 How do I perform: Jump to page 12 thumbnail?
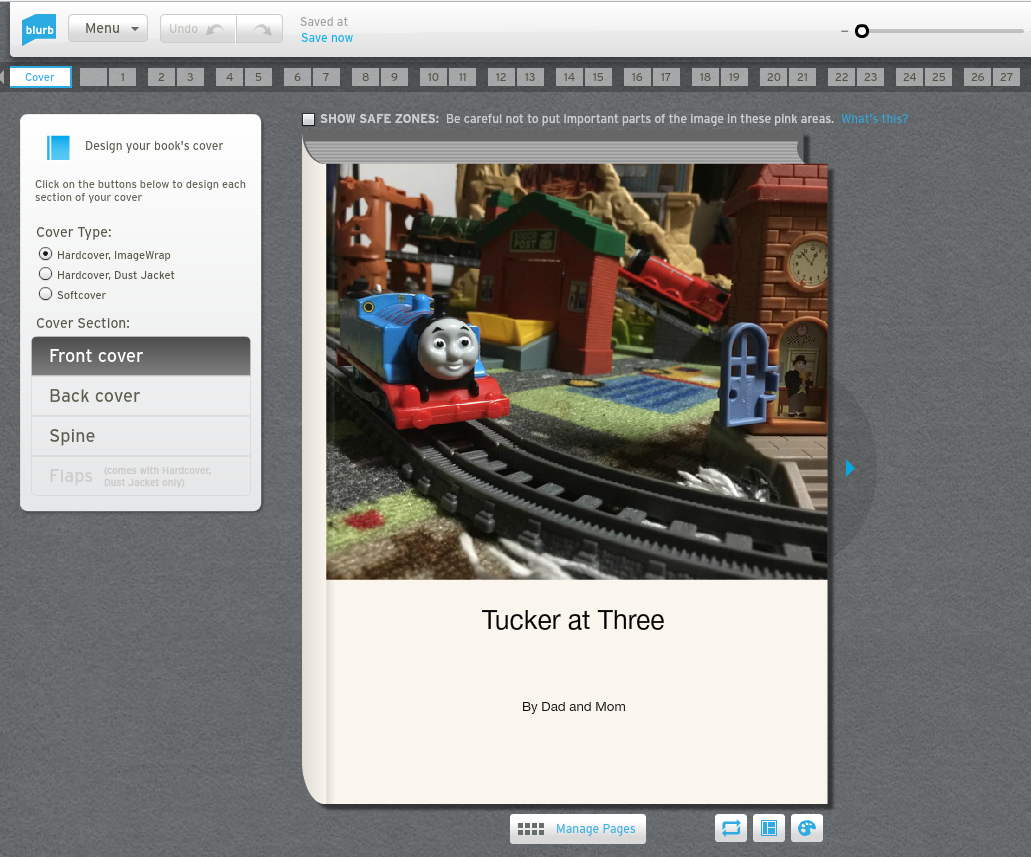pos(501,77)
